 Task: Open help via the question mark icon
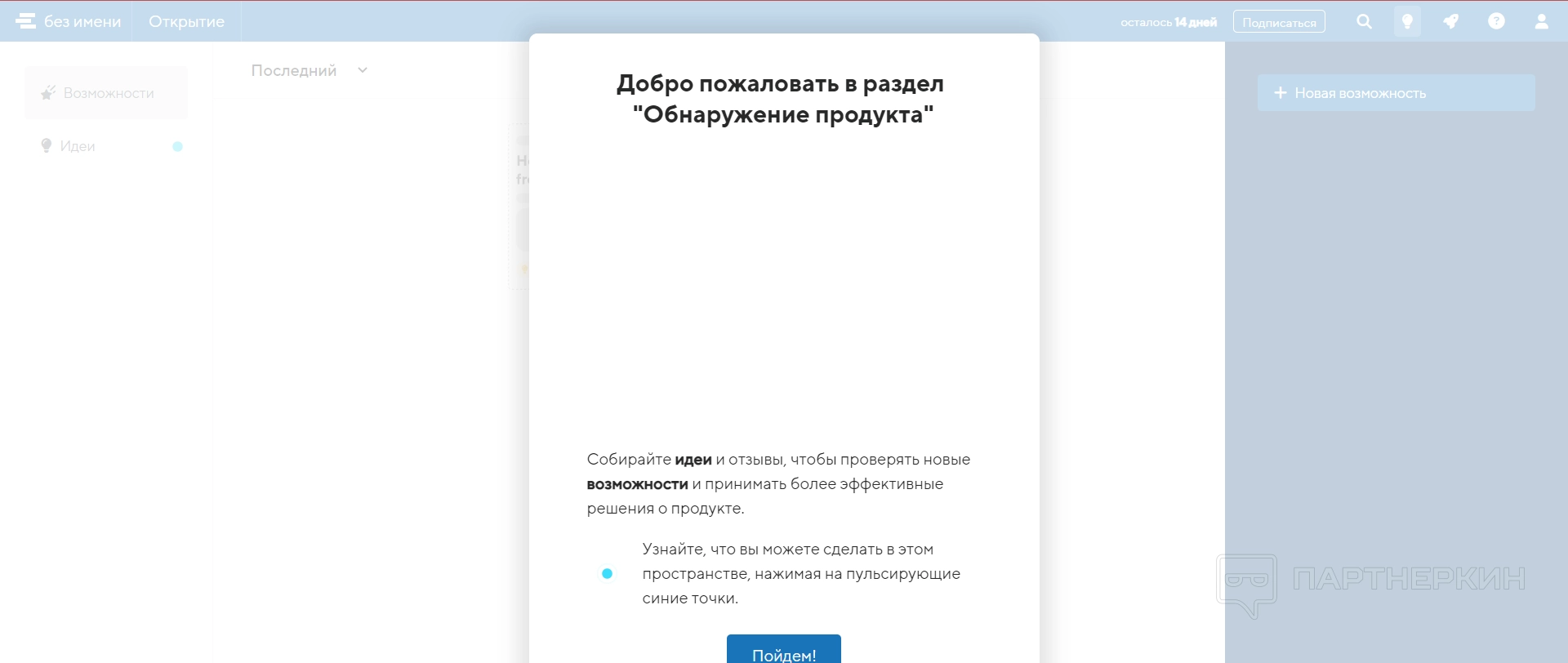1496,21
